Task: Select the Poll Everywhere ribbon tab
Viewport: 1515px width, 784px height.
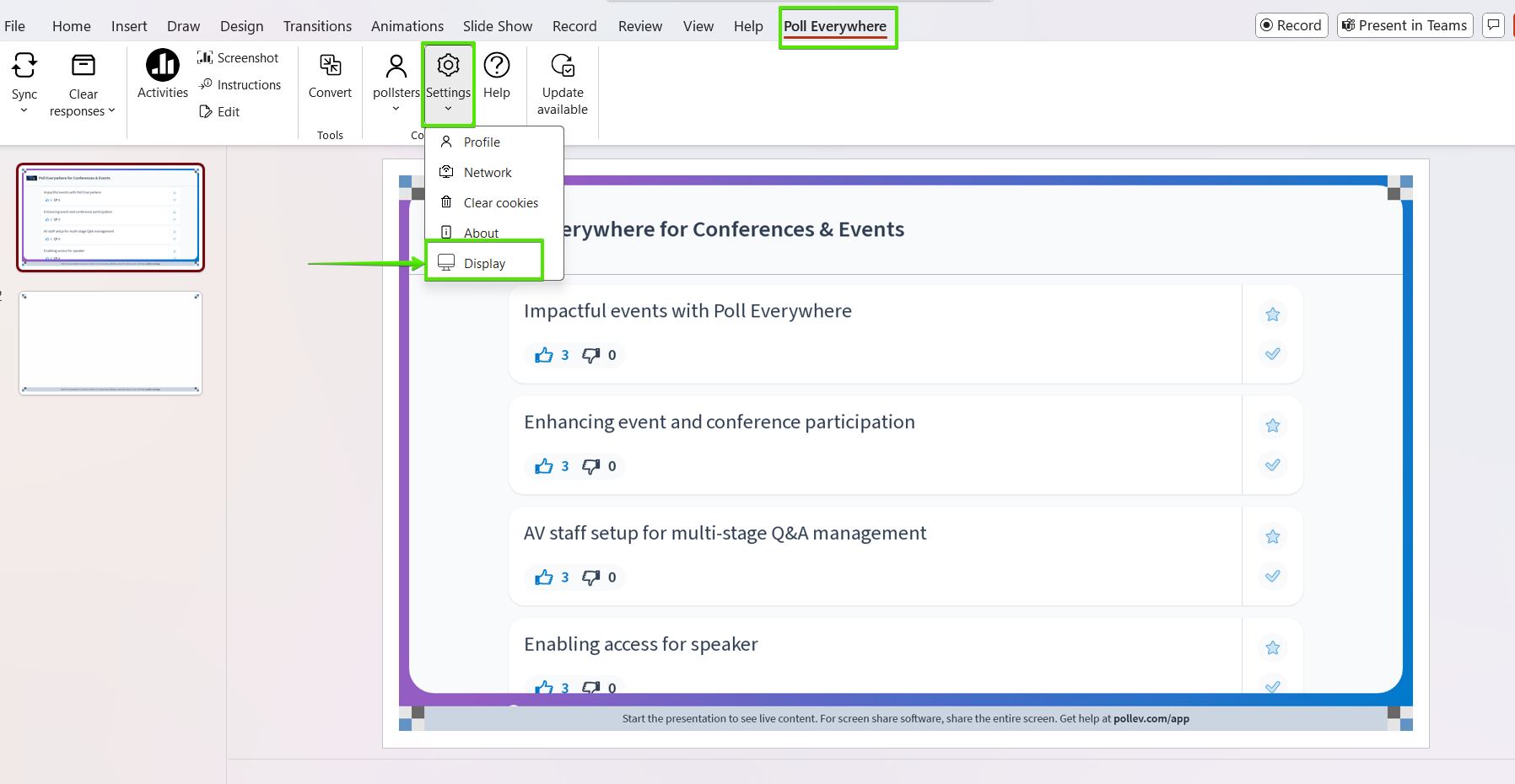Action: [835, 26]
